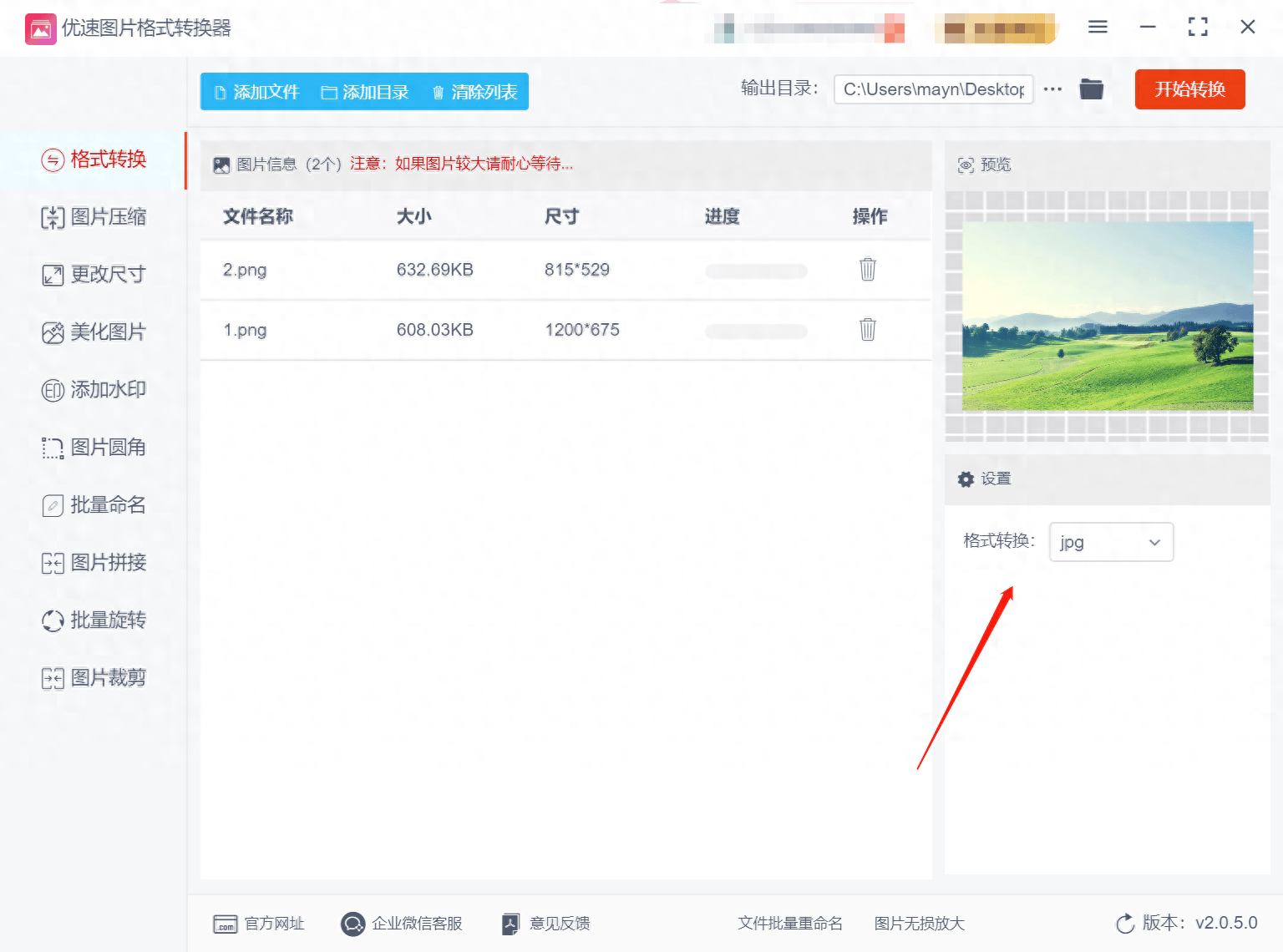The image size is (1283, 952).
Task: Open enterprise WeChat customer service
Action: click(402, 924)
